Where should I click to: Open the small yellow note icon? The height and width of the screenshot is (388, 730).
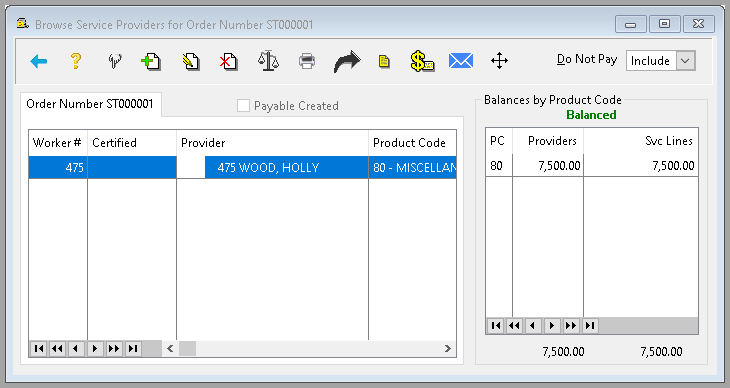(x=384, y=61)
